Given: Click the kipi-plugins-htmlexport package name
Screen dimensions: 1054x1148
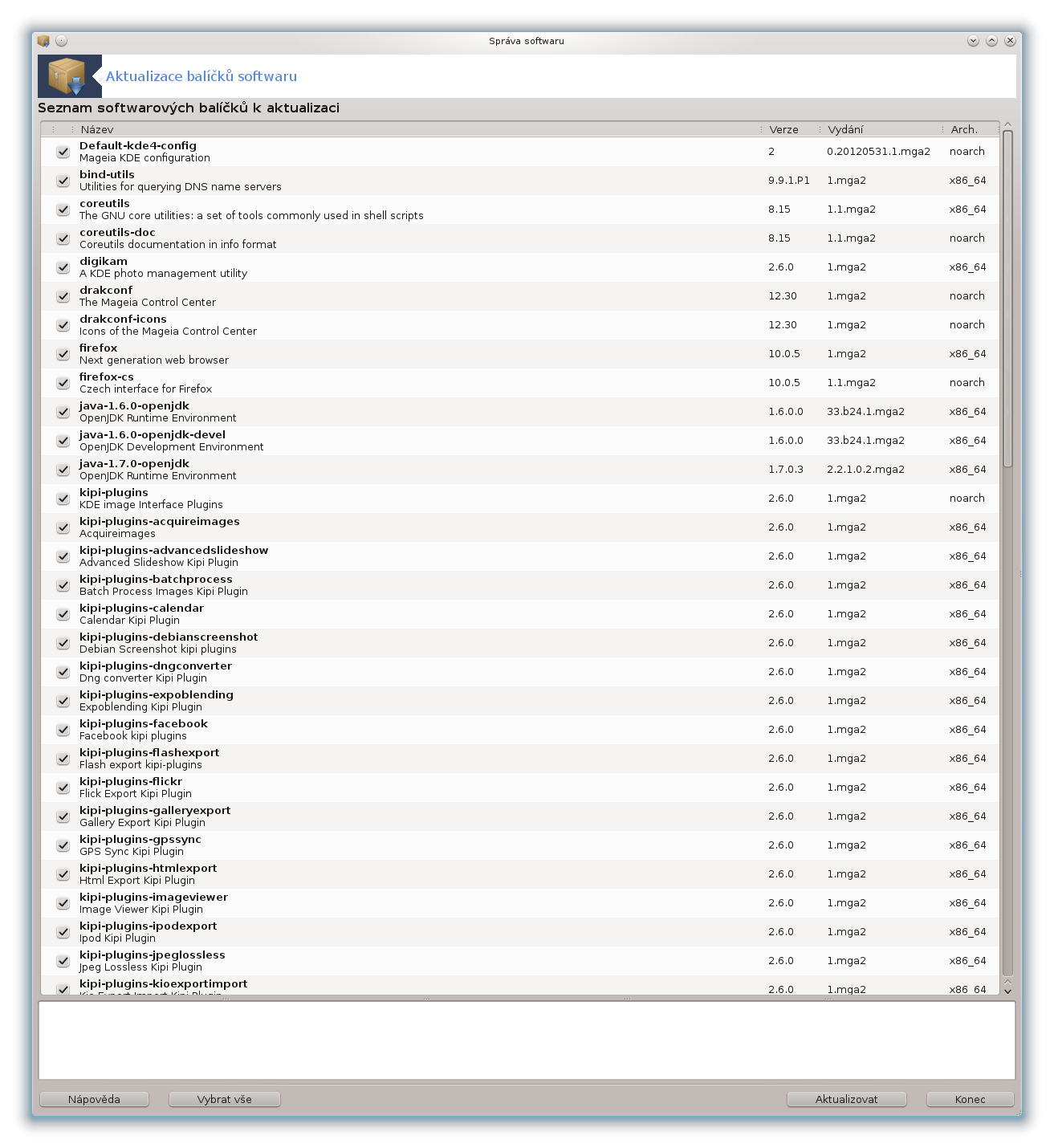Looking at the screenshot, I should pyautogui.click(x=148, y=868).
